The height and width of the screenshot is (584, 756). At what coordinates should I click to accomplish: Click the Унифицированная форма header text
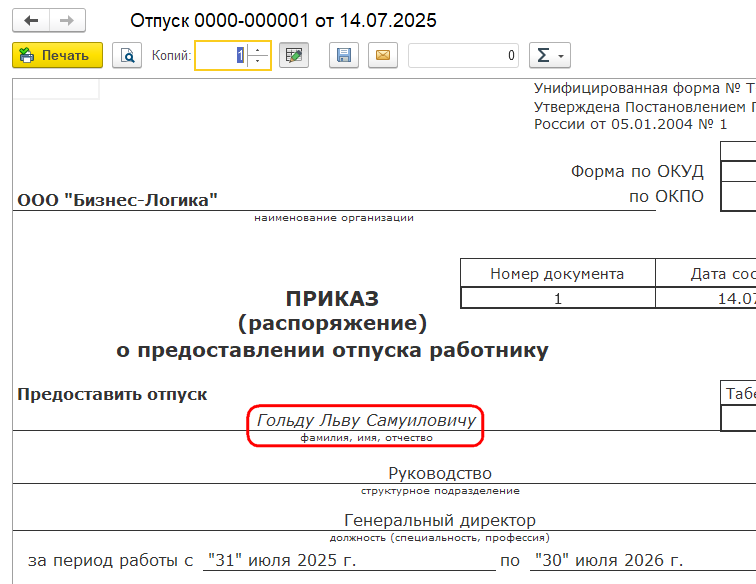click(645, 88)
